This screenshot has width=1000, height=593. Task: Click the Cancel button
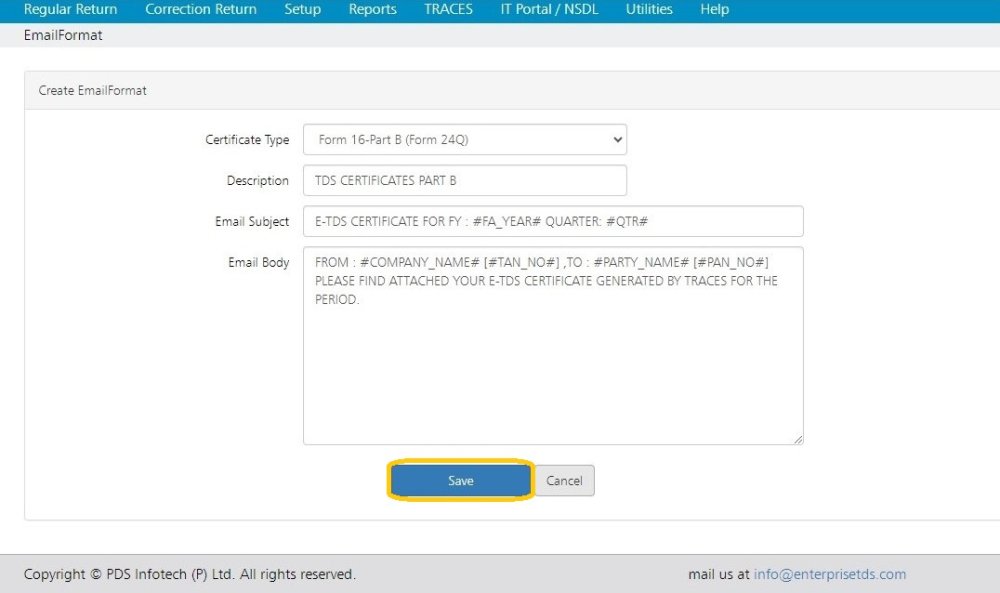pyautogui.click(x=564, y=480)
